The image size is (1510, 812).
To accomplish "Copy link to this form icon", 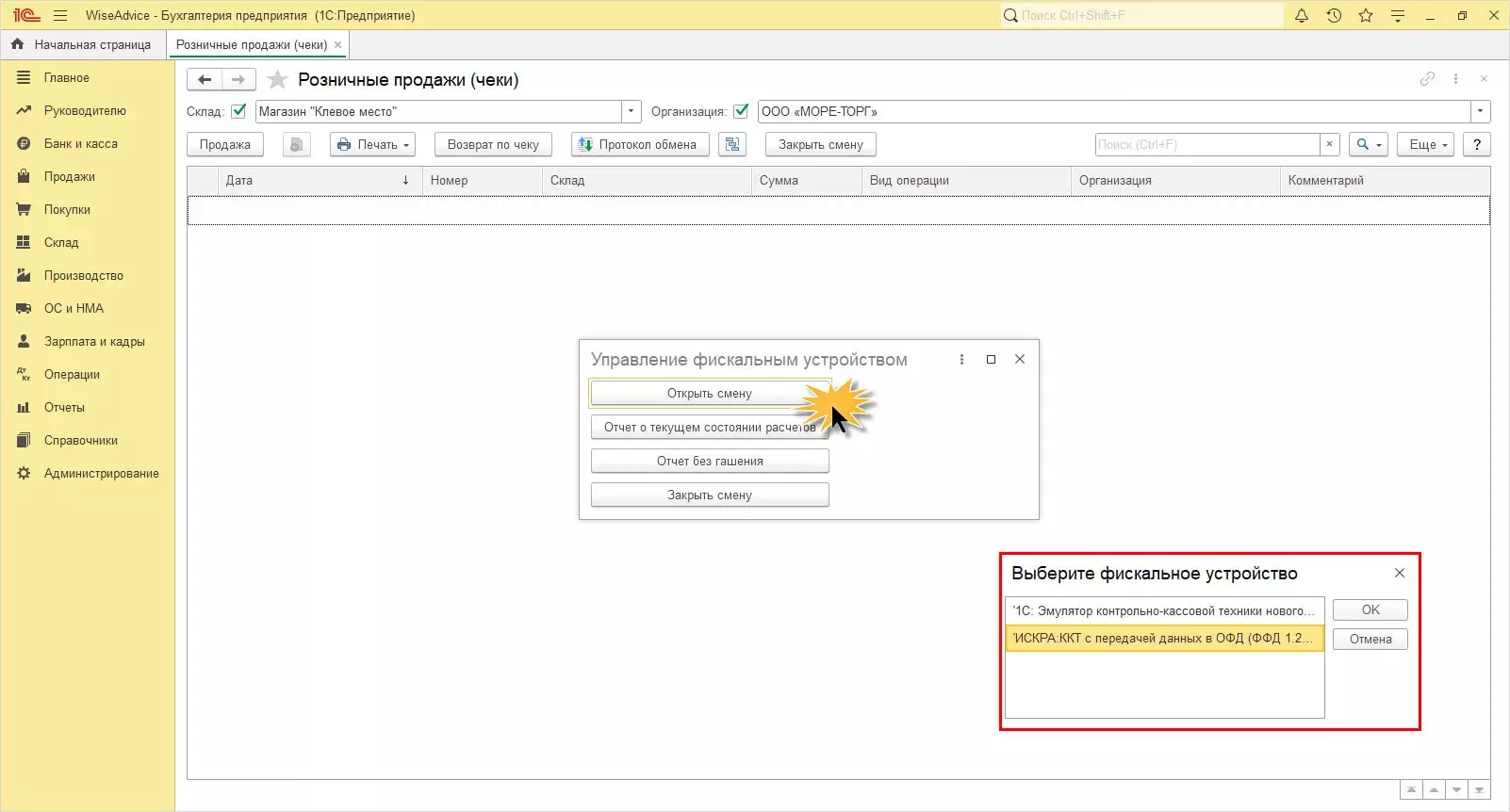I will 1427,79.
